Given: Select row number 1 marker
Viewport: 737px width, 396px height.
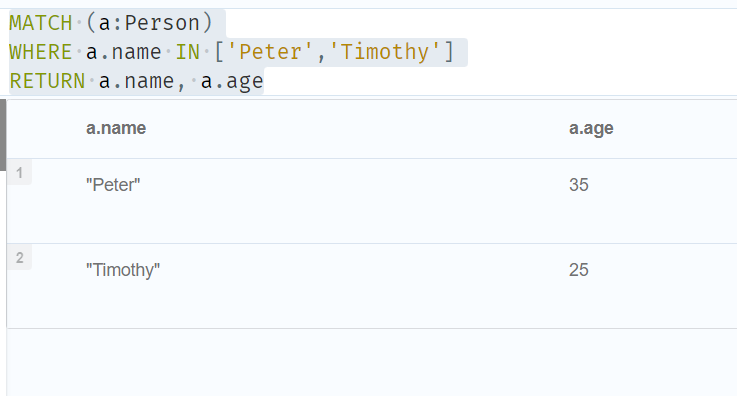Looking at the screenshot, I should tap(19, 172).
